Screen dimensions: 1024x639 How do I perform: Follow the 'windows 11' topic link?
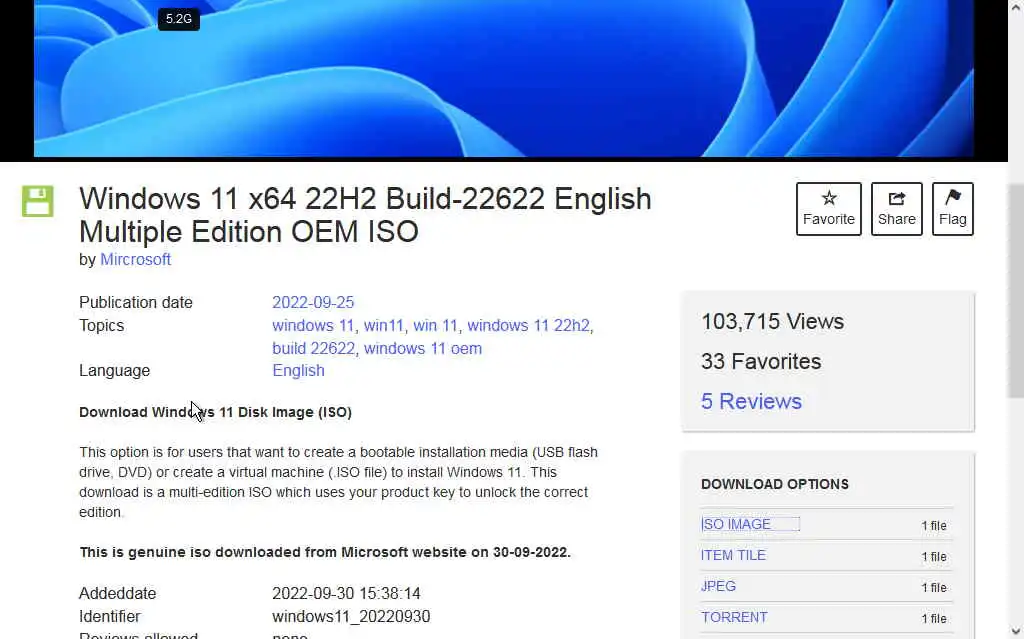coord(313,325)
